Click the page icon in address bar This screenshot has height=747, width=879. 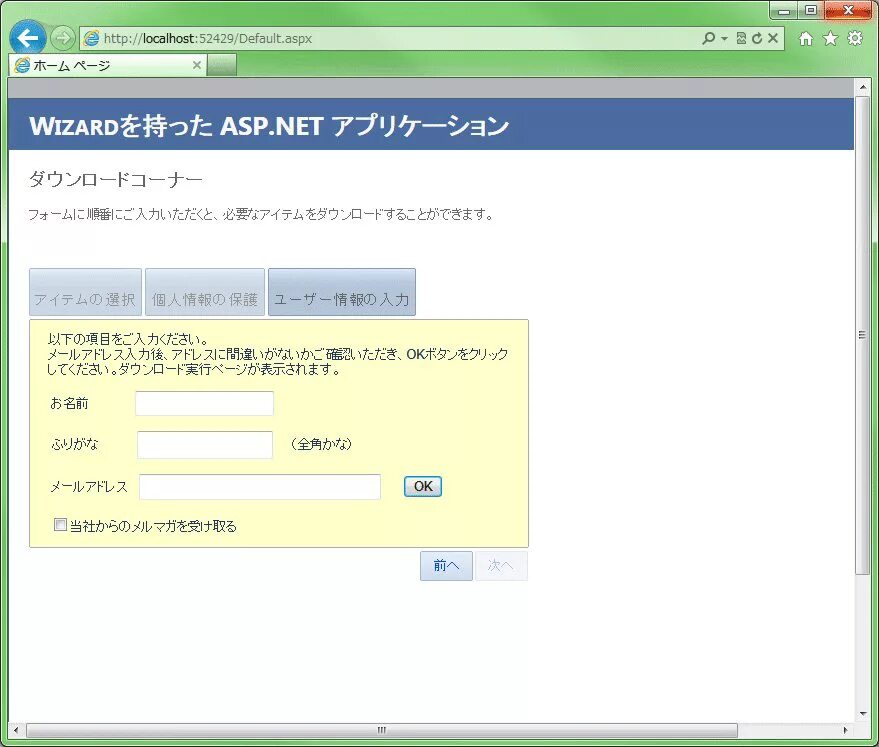tap(91, 38)
